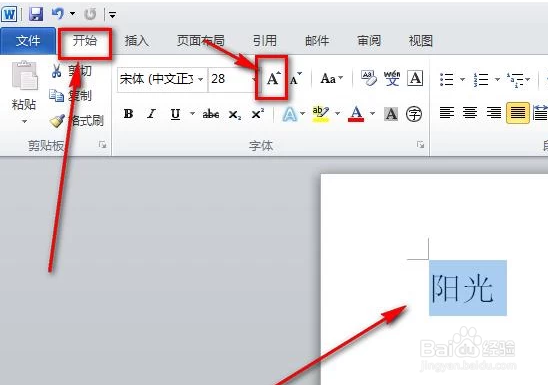Screen dimensions: 548x385
Task: Apply the yellow text highlight color
Action: [x=320, y=114]
